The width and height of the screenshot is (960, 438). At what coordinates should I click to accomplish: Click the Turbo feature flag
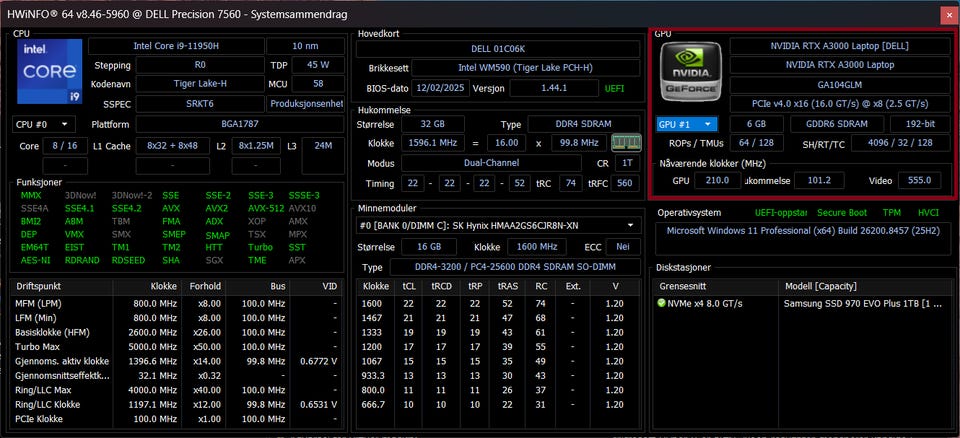[260, 247]
